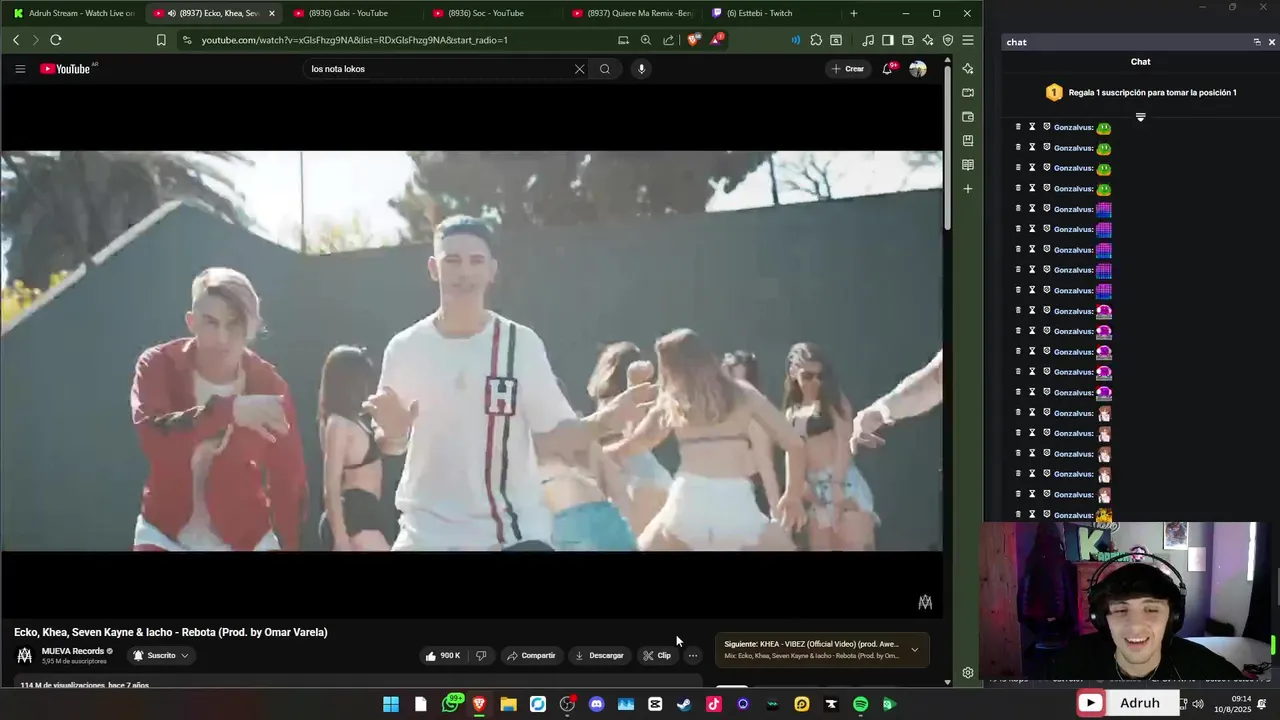
Task: Mute the audio icon on Ecko tab
Action: click(x=172, y=13)
